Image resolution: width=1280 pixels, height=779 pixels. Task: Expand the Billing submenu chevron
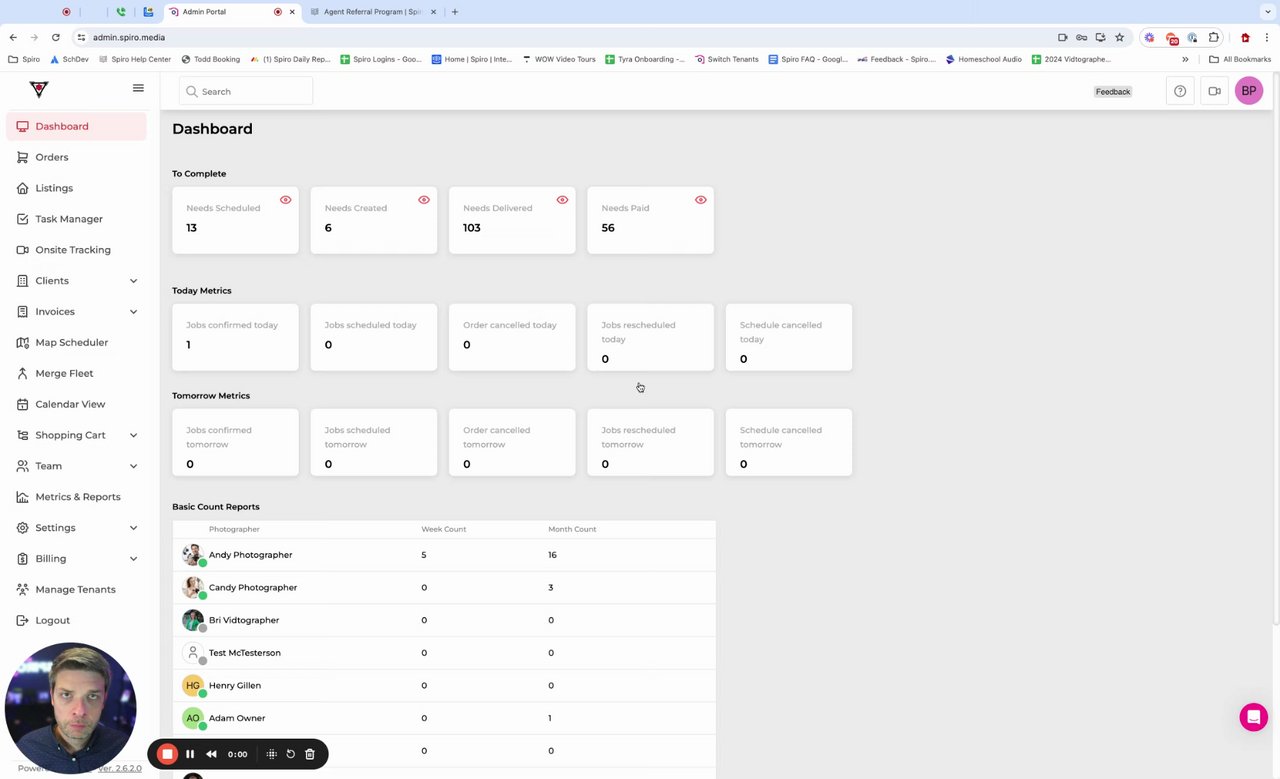[x=133, y=559]
